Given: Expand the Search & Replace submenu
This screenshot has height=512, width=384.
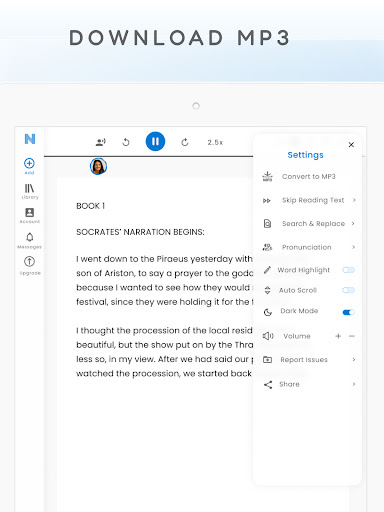Looking at the screenshot, I should [x=353, y=223].
